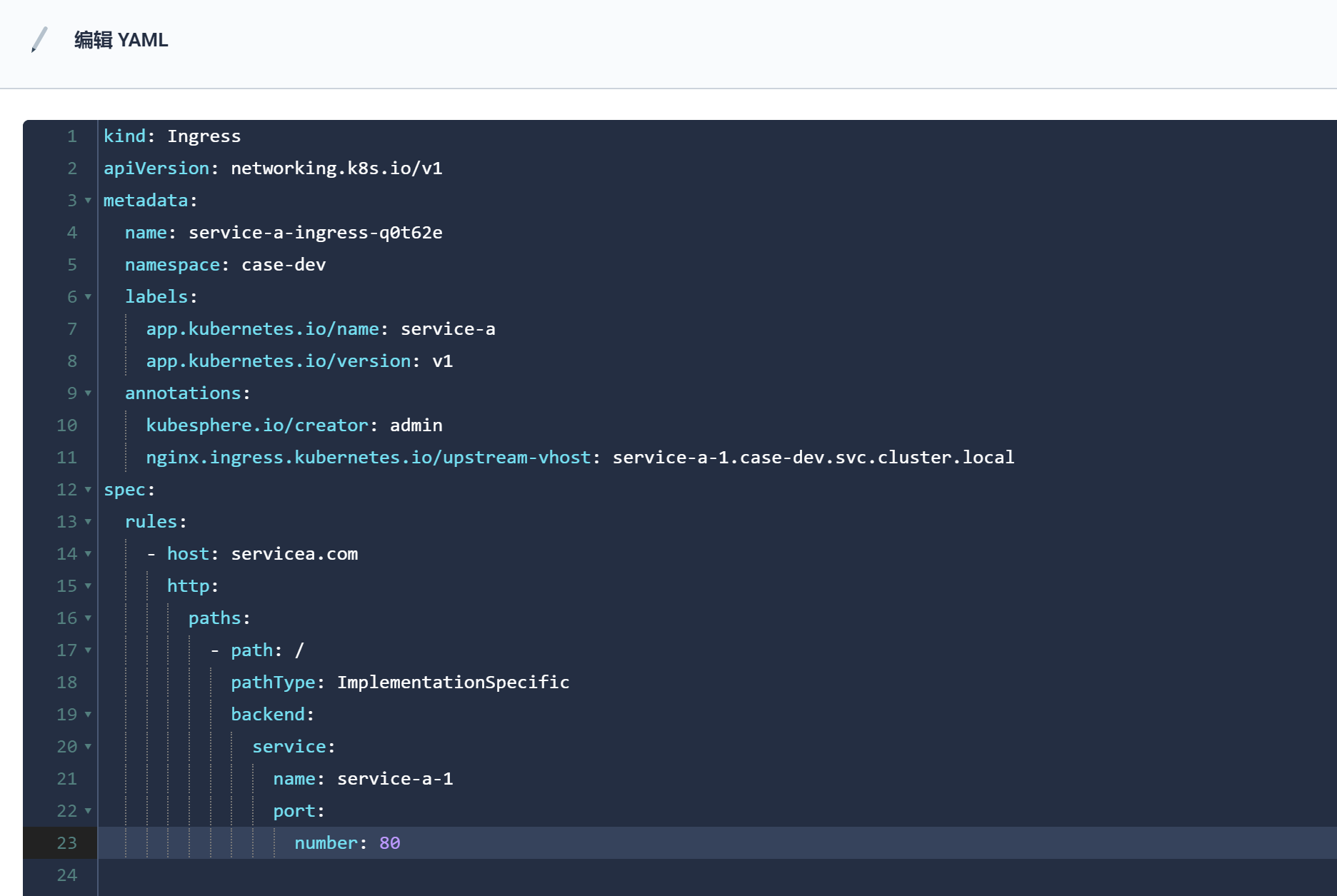
Task: Click the 编辑 YAML title text
Action: [121, 40]
